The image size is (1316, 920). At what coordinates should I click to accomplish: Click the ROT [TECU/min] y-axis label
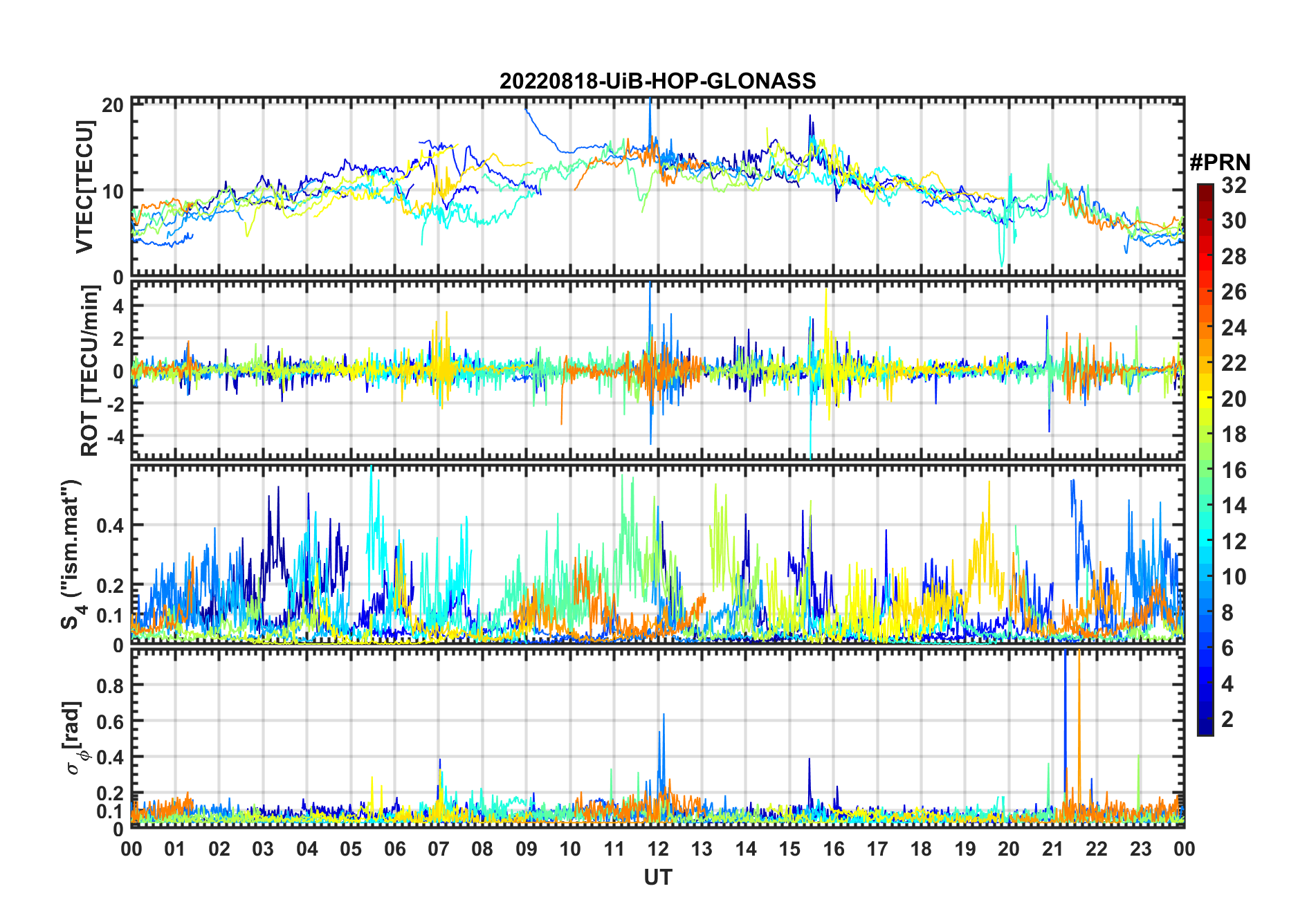coord(90,371)
